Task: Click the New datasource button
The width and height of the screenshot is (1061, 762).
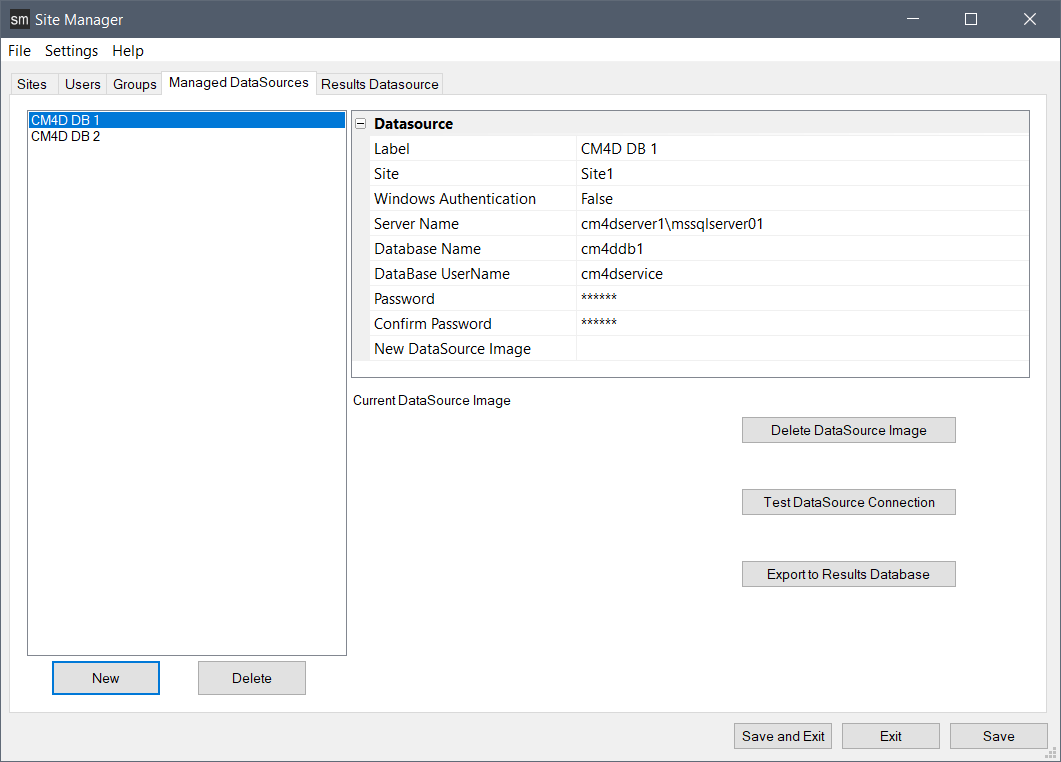Action: (x=106, y=678)
